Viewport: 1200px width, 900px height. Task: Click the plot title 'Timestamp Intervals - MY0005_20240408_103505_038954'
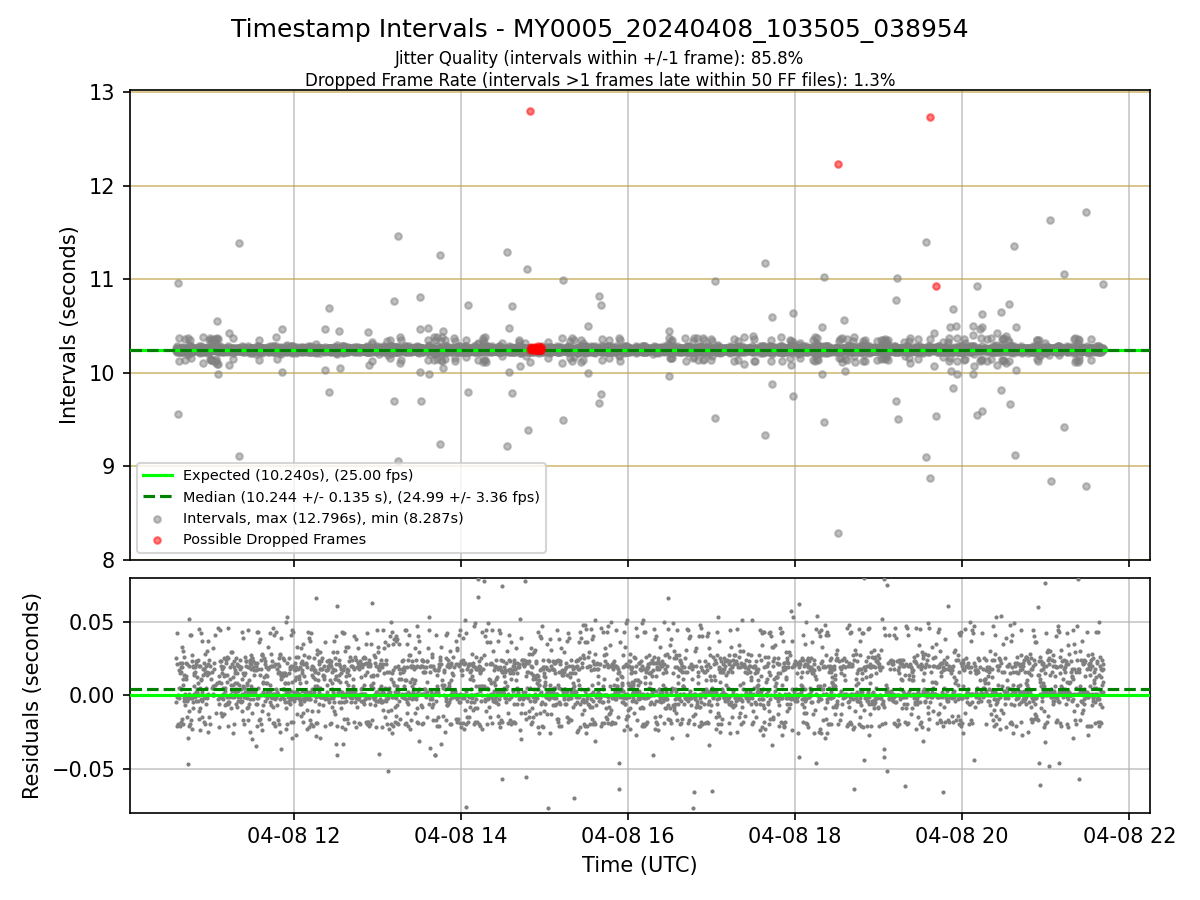click(x=599, y=29)
